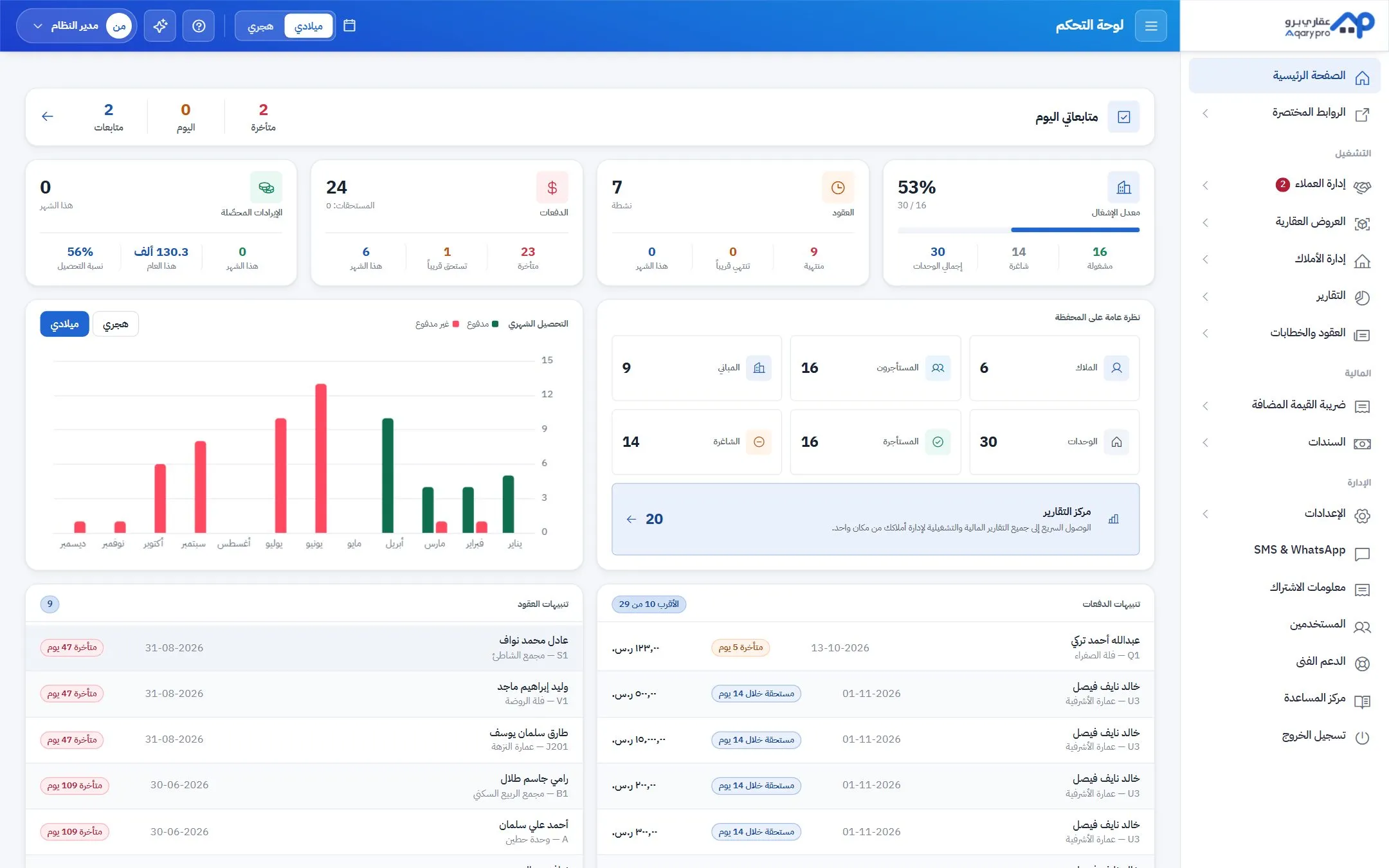Click the عقاري برو logo
The image size is (1389, 868).
tap(1329, 26)
